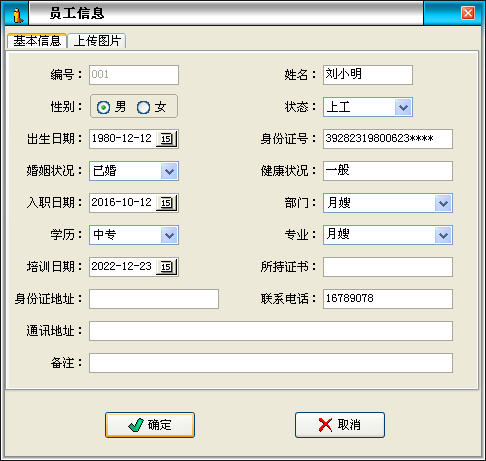Click the application icon in the title bar

click(18, 14)
